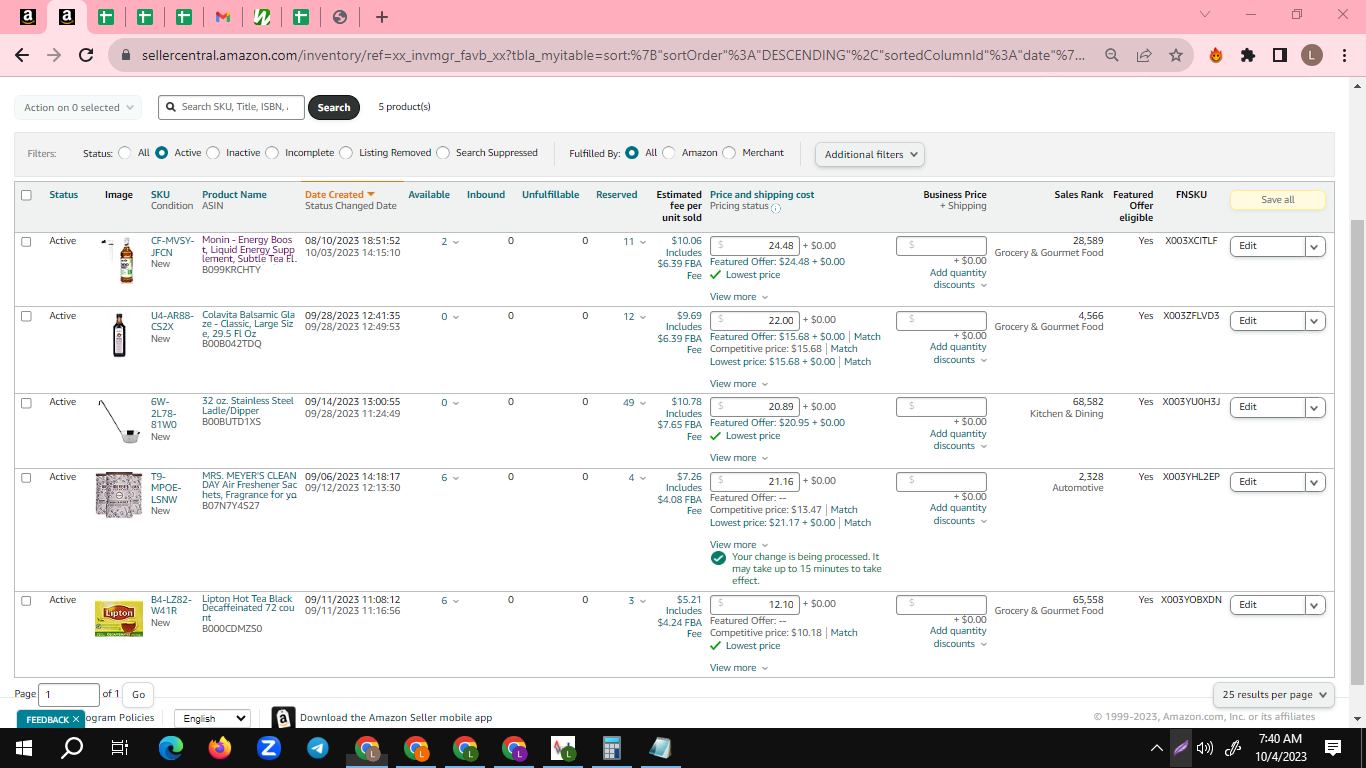Image resolution: width=1366 pixels, height=768 pixels.
Task: Open the Windows Start menu
Action: pos(24,747)
